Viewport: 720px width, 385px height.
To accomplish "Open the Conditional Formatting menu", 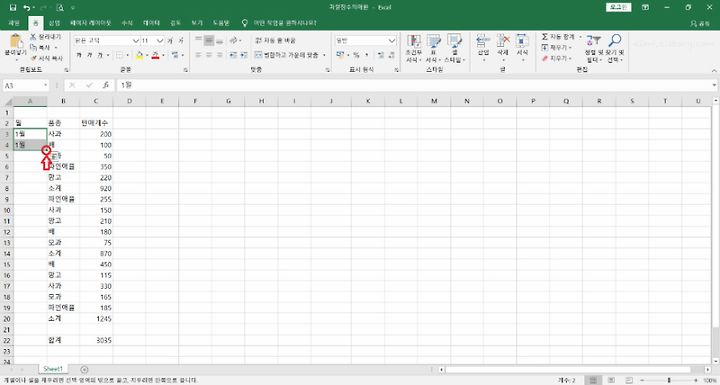I will pos(413,48).
